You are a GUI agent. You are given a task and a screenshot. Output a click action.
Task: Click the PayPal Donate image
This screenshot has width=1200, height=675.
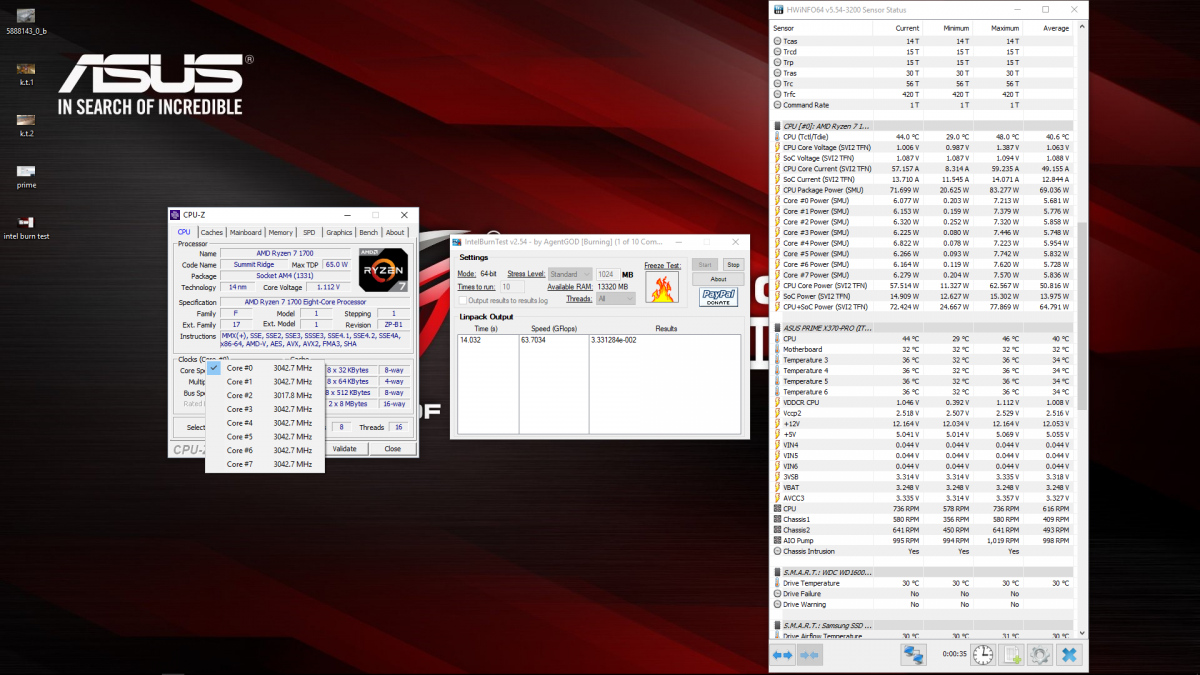coord(718,297)
